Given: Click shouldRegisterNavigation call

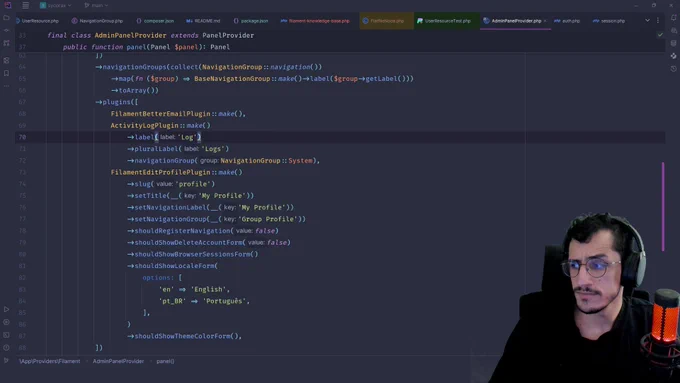Looking at the screenshot, I should (x=182, y=231).
